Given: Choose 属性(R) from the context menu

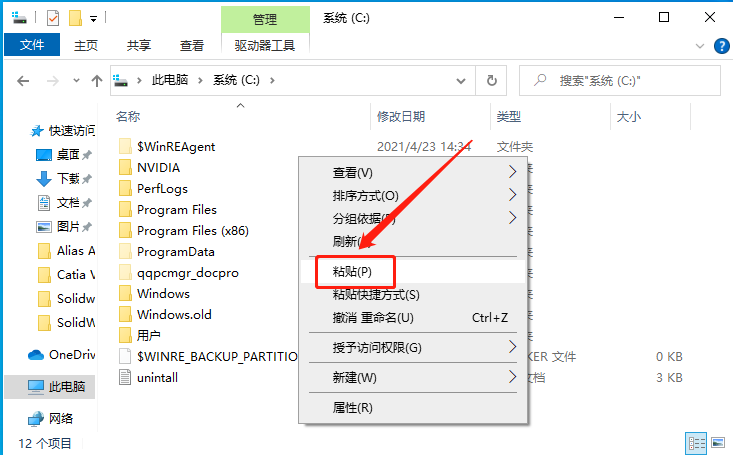Looking at the screenshot, I should (x=413, y=408).
